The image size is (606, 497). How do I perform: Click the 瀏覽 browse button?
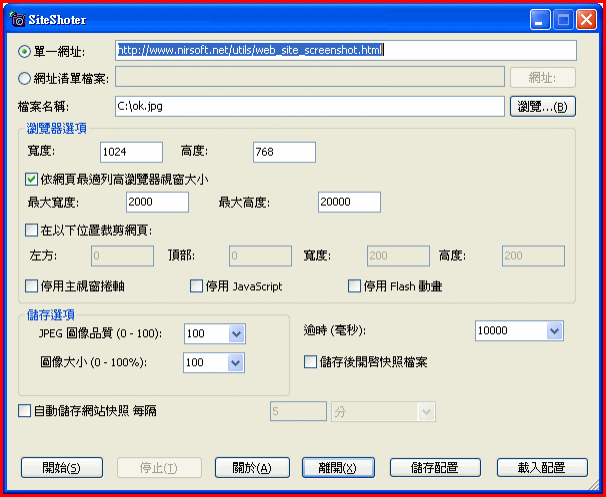click(543, 106)
